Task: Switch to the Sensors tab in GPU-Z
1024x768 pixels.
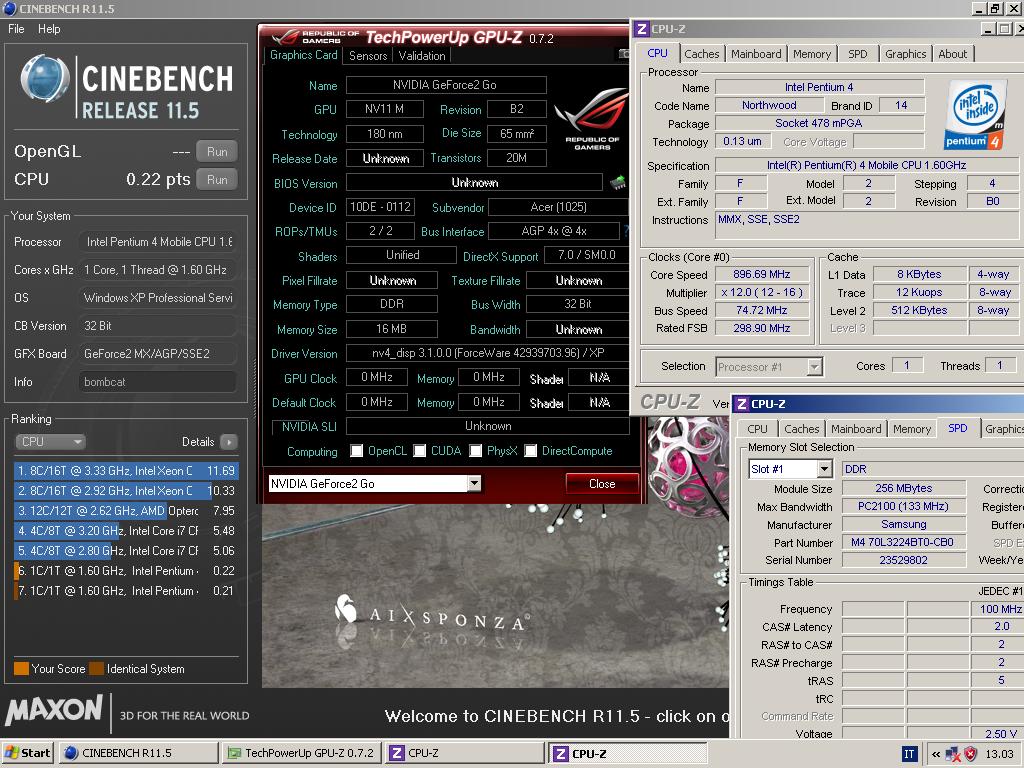Action: tap(368, 56)
